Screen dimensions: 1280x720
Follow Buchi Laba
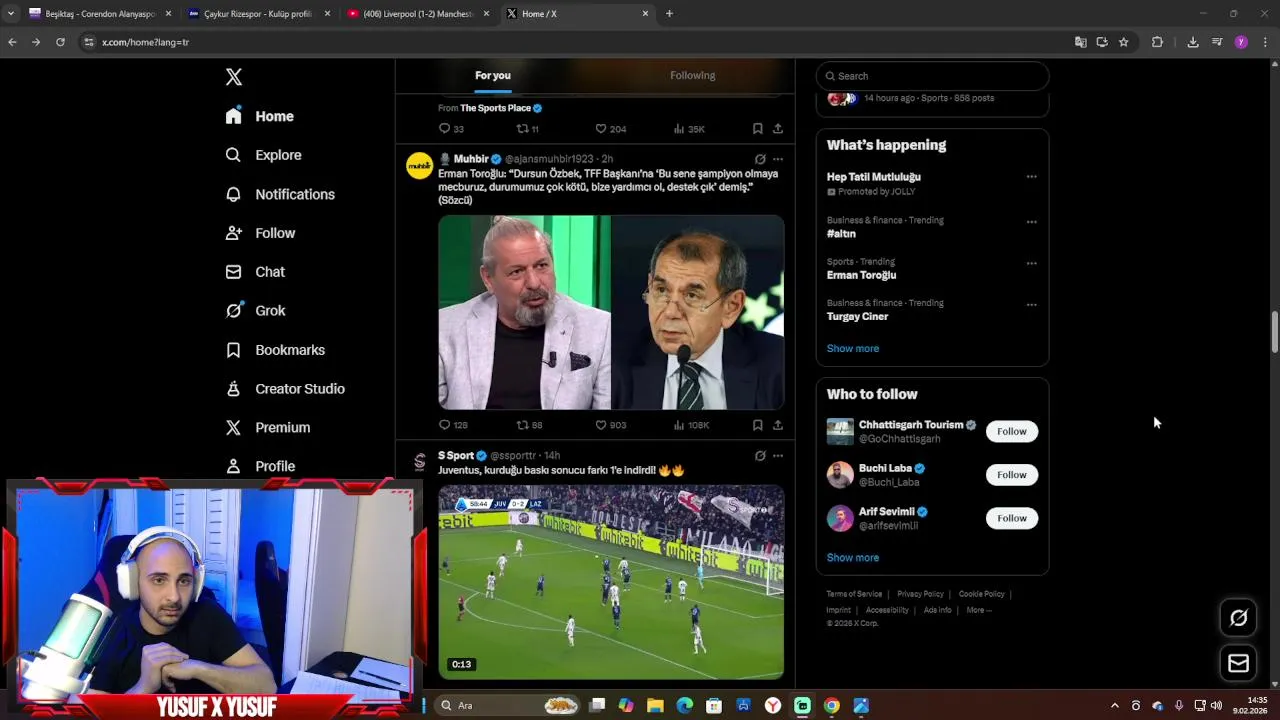point(1011,475)
